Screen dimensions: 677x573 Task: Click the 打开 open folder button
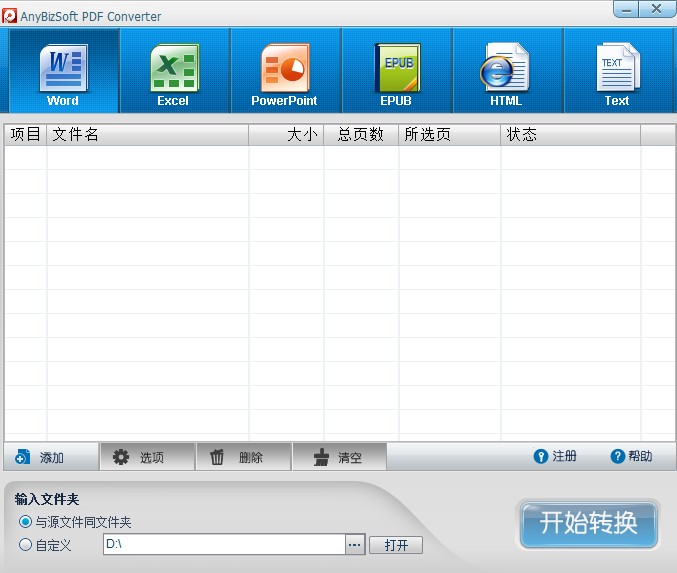(396, 545)
